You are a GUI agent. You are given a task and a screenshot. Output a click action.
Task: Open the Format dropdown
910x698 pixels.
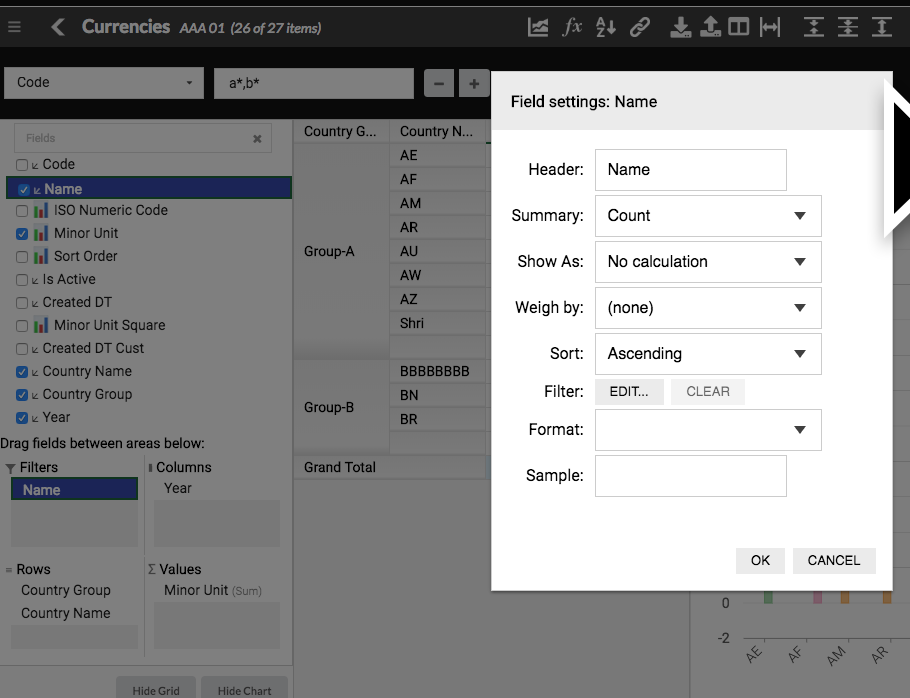[x=708, y=430]
